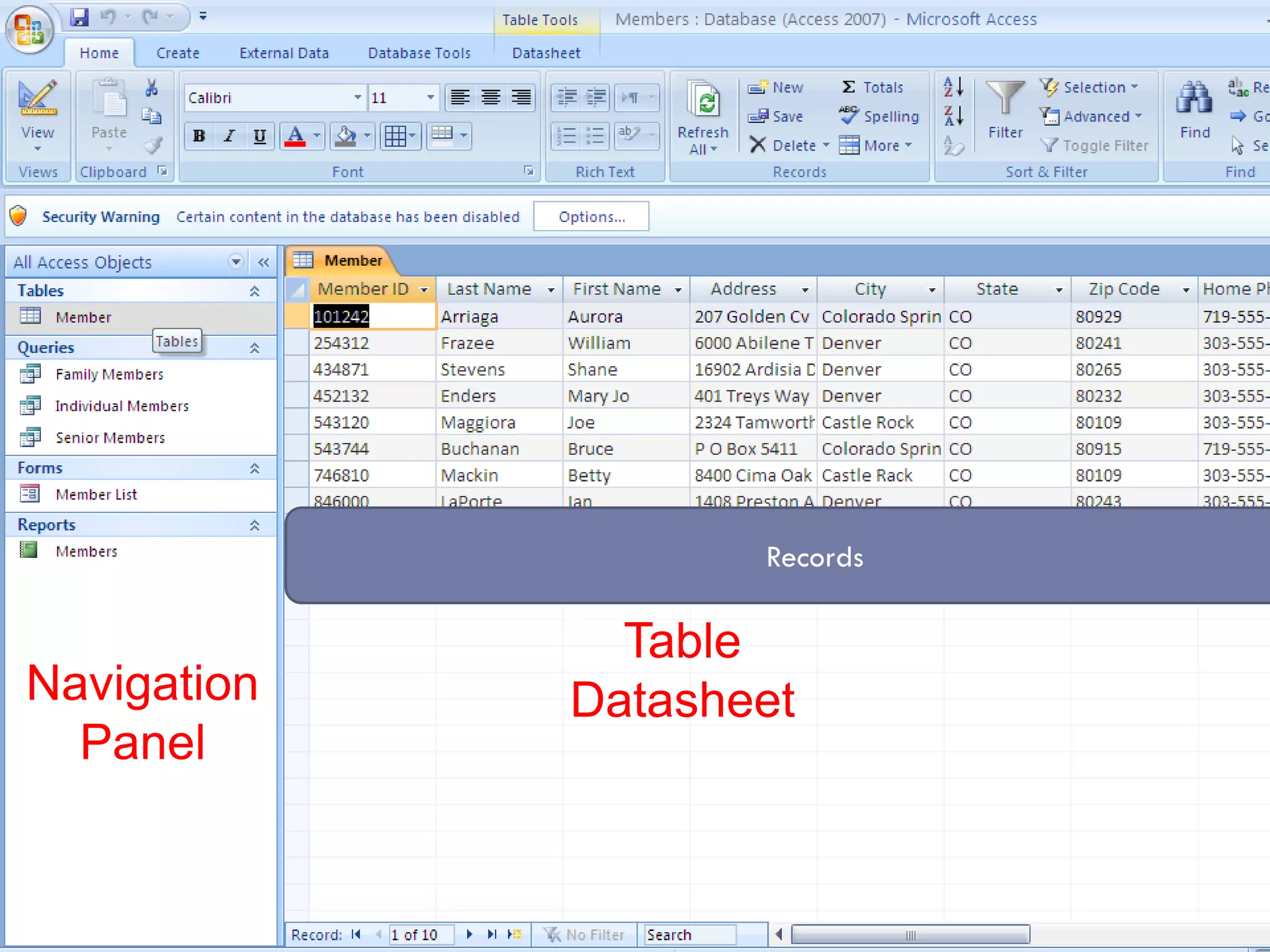Open the alternate fill color swatch
Viewport: 1270px width, 952px height.
(x=442, y=136)
